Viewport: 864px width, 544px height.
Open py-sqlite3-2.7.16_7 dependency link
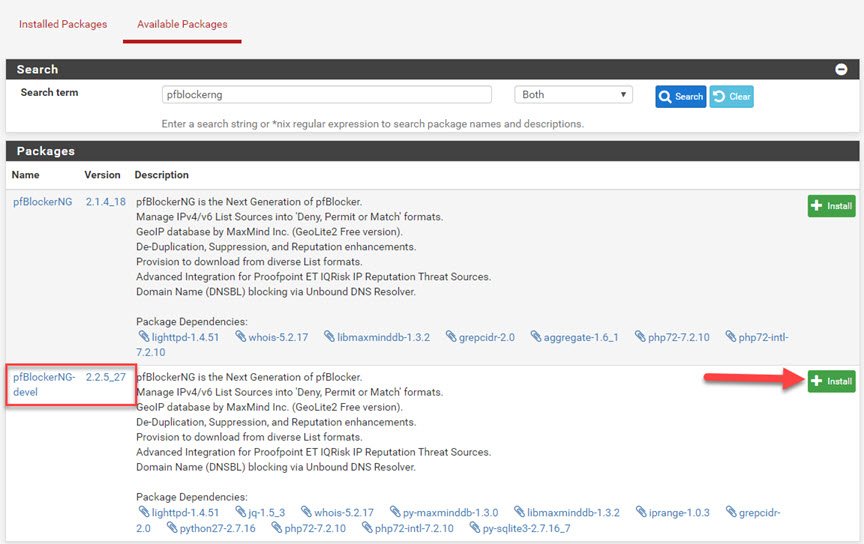526,528
